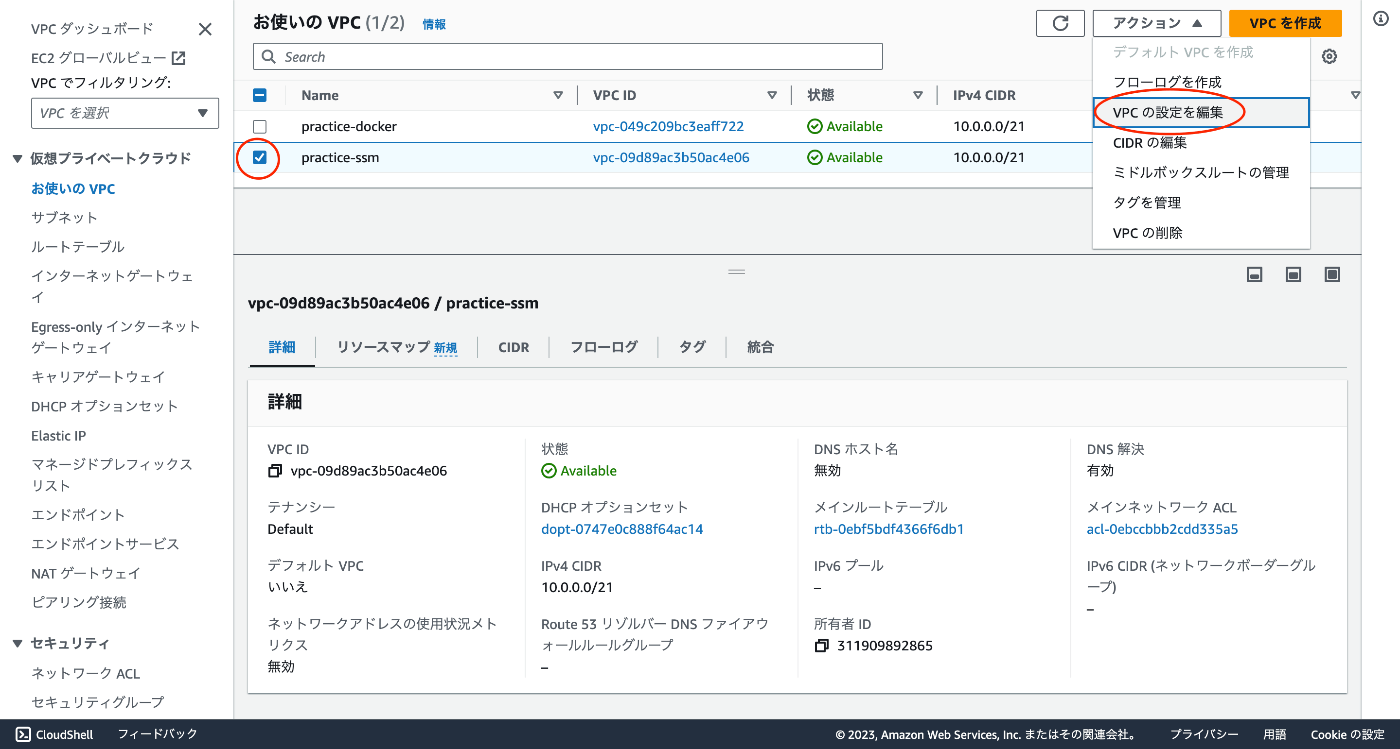The height and width of the screenshot is (749, 1400).
Task: Choose タグを管理 menu item
Action: pos(1201,202)
